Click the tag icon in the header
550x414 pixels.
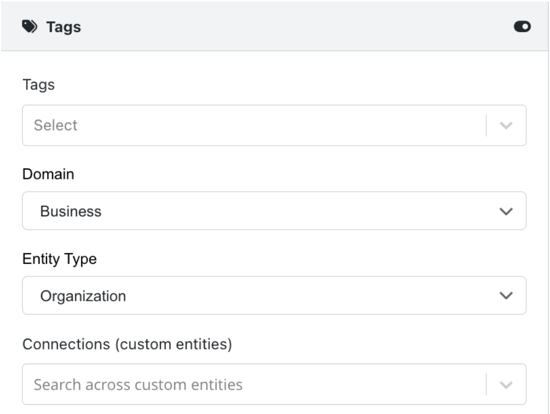coord(29,27)
